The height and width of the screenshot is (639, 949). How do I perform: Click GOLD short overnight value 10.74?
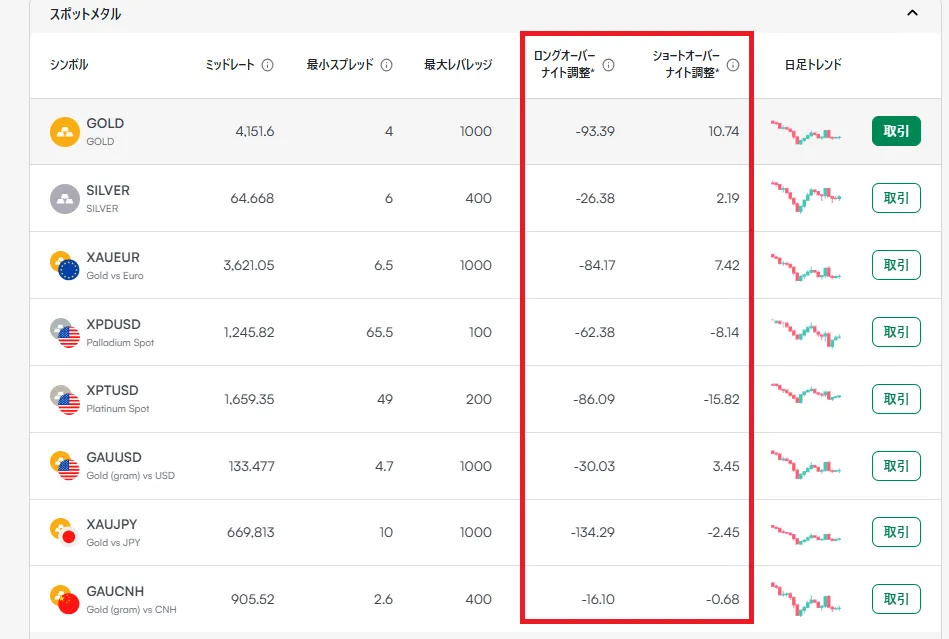click(724, 131)
